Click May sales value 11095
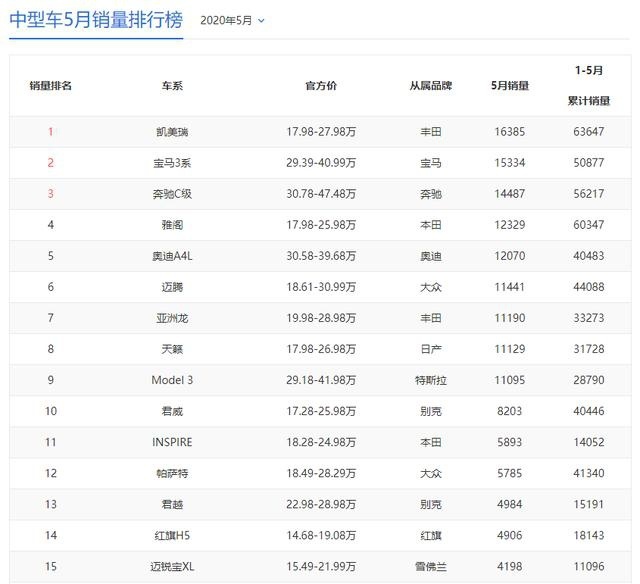 click(510, 380)
